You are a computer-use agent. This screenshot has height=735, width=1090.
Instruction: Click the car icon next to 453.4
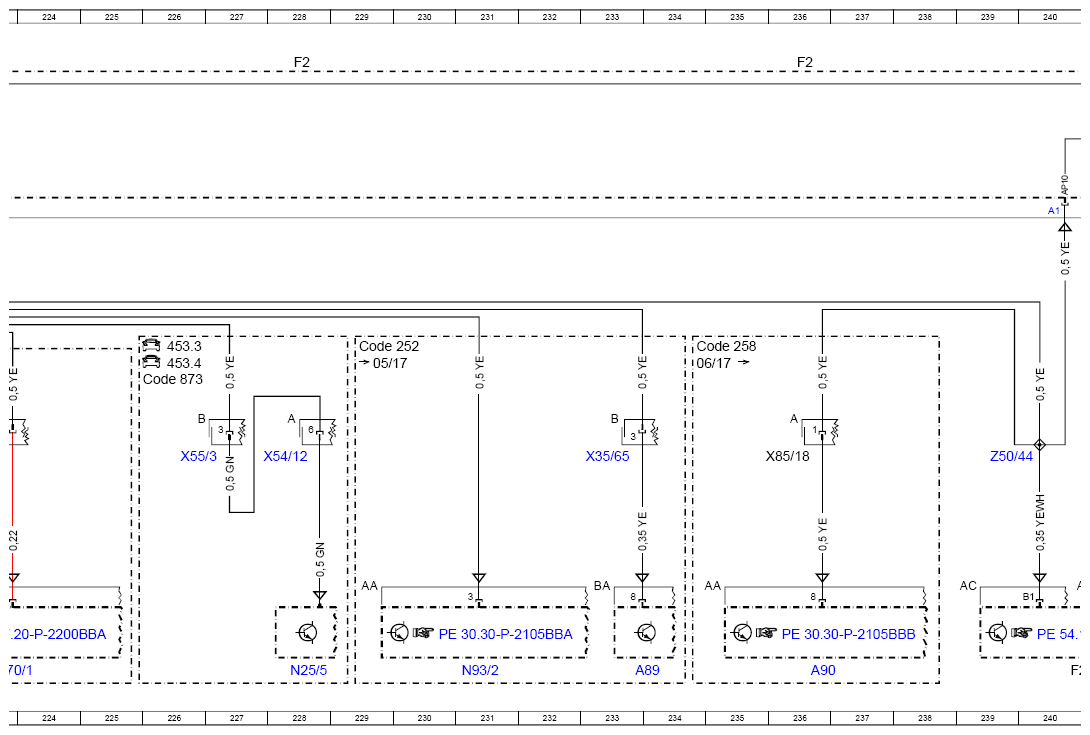click(x=152, y=363)
